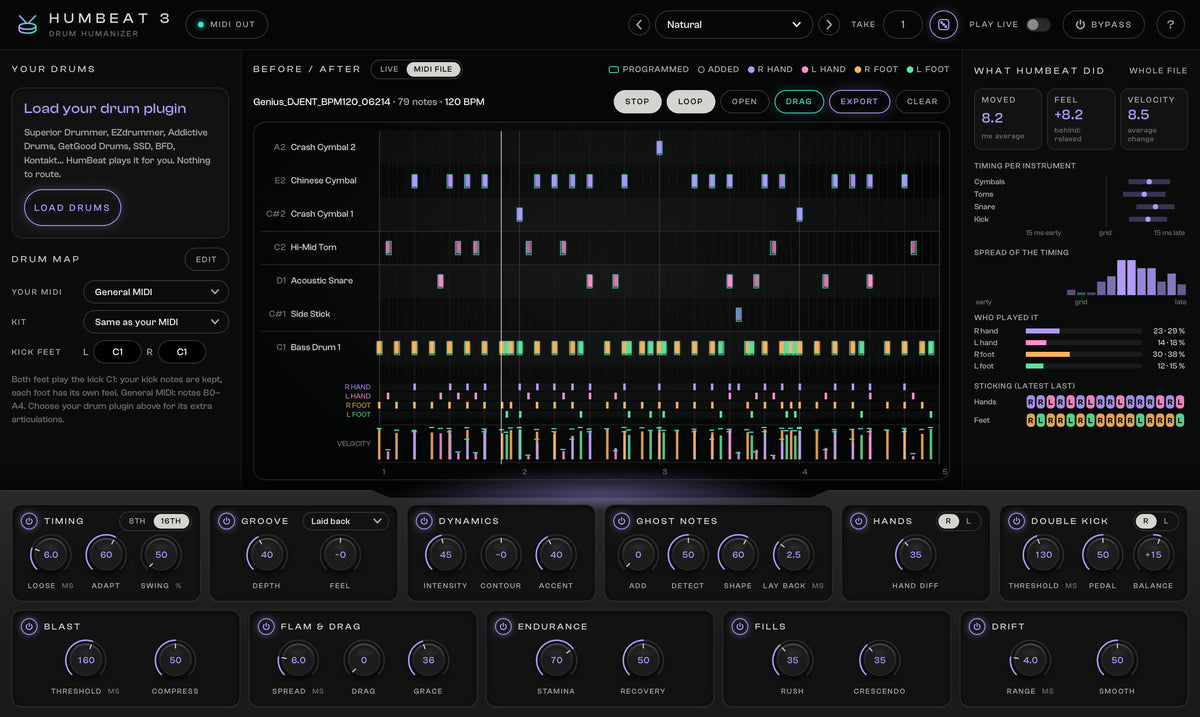Toggle Endurance section power icon
Viewport: 1200px width, 717px height.
click(503, 626)
